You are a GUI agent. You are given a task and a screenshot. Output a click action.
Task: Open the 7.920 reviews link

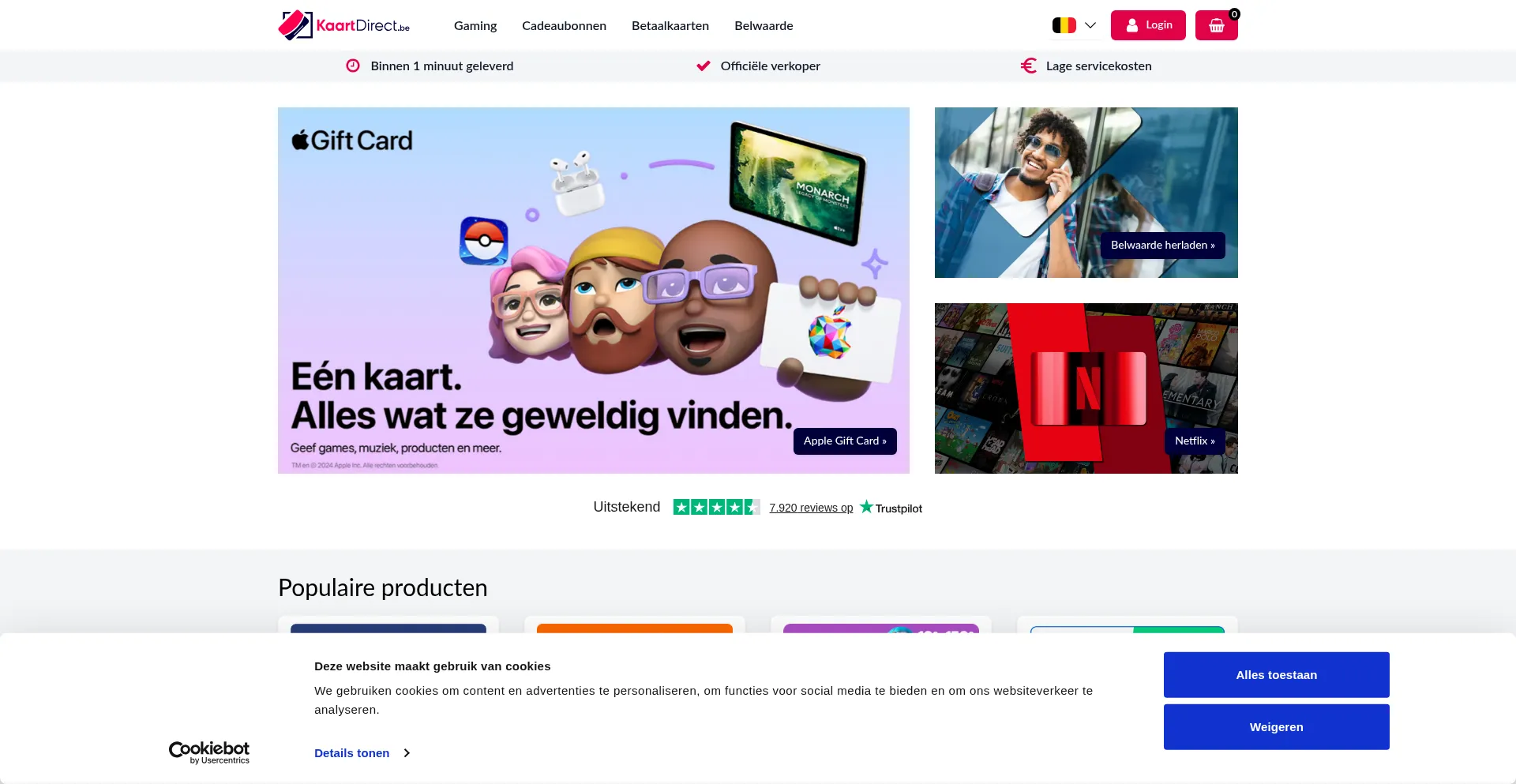tap(811, 508)
